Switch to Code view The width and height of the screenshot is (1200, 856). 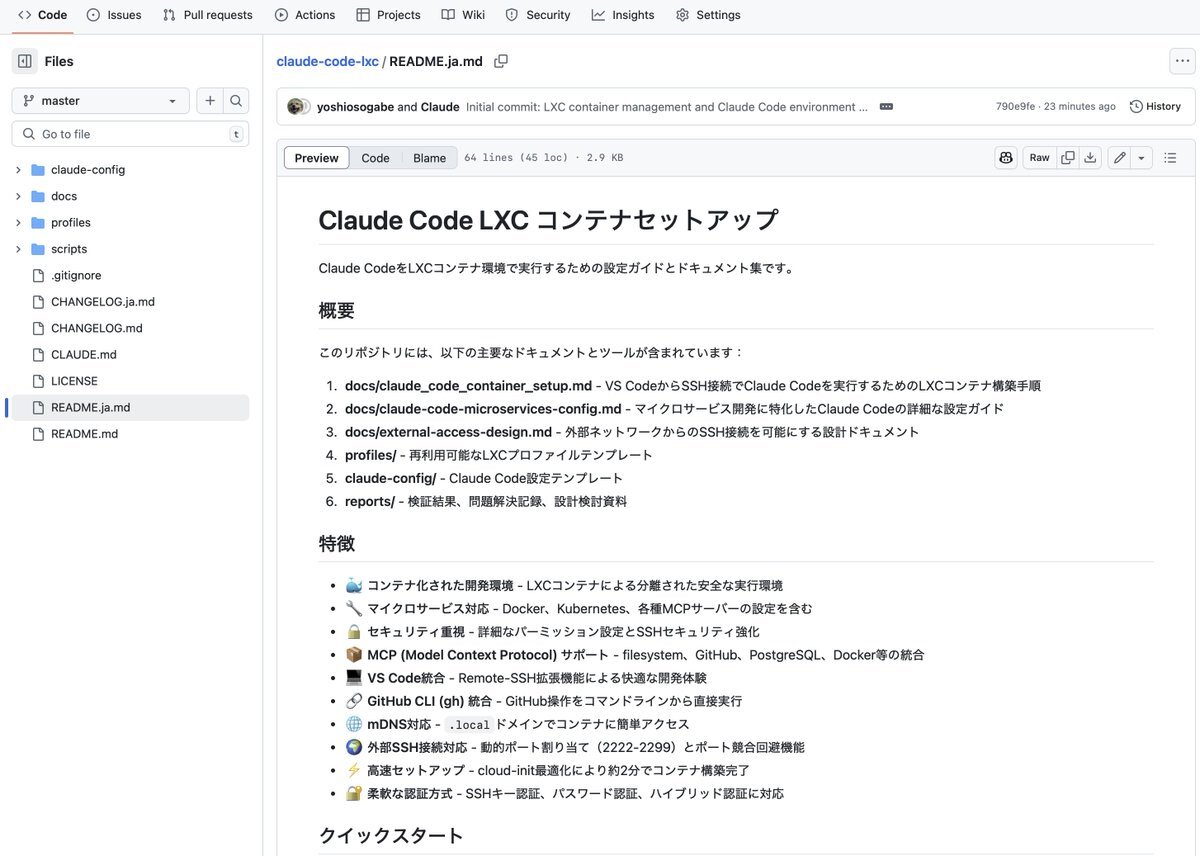[376, 158]
